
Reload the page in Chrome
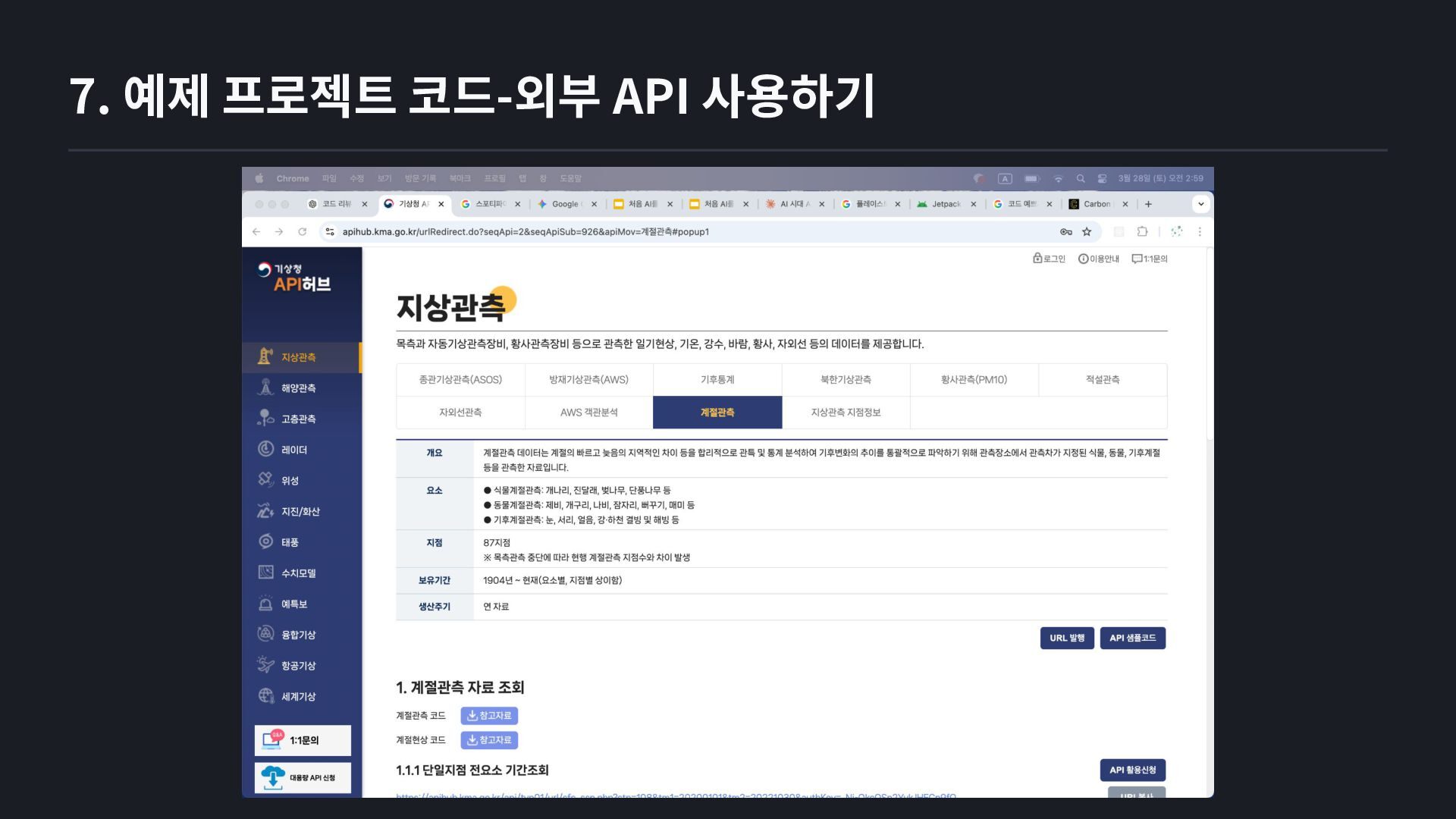[303, 232]
